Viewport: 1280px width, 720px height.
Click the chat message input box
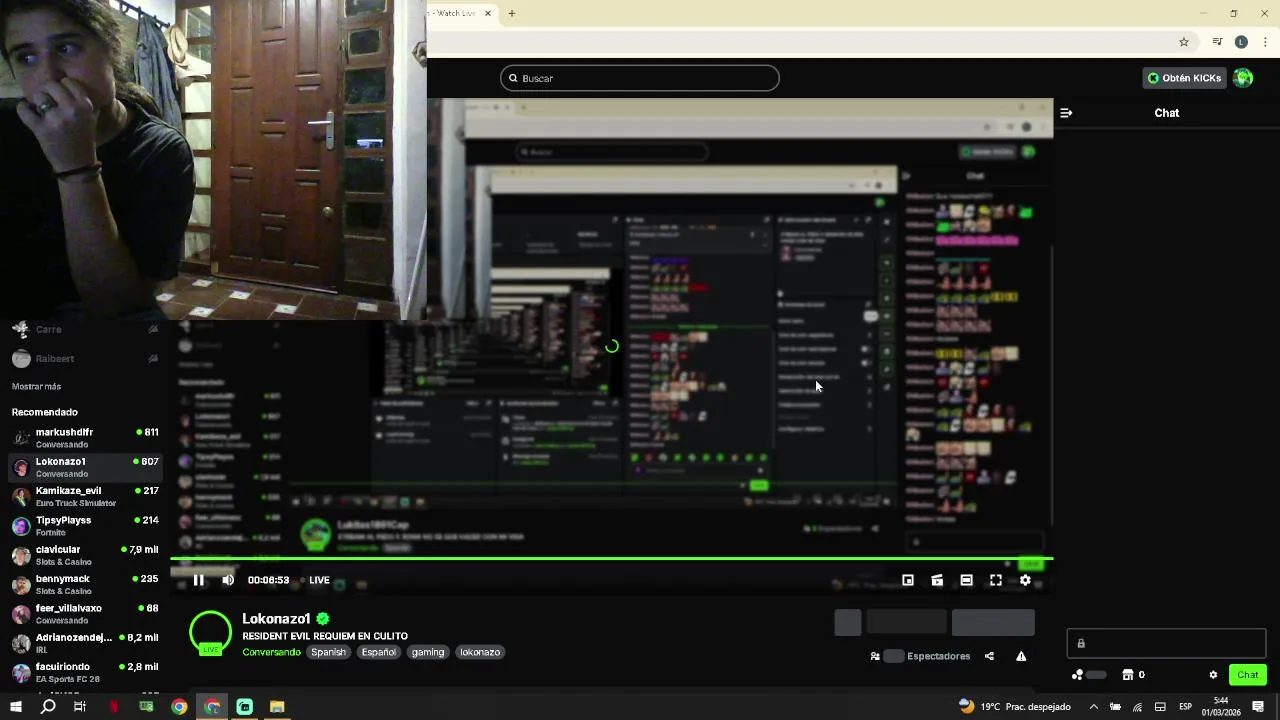point(1166,643)
